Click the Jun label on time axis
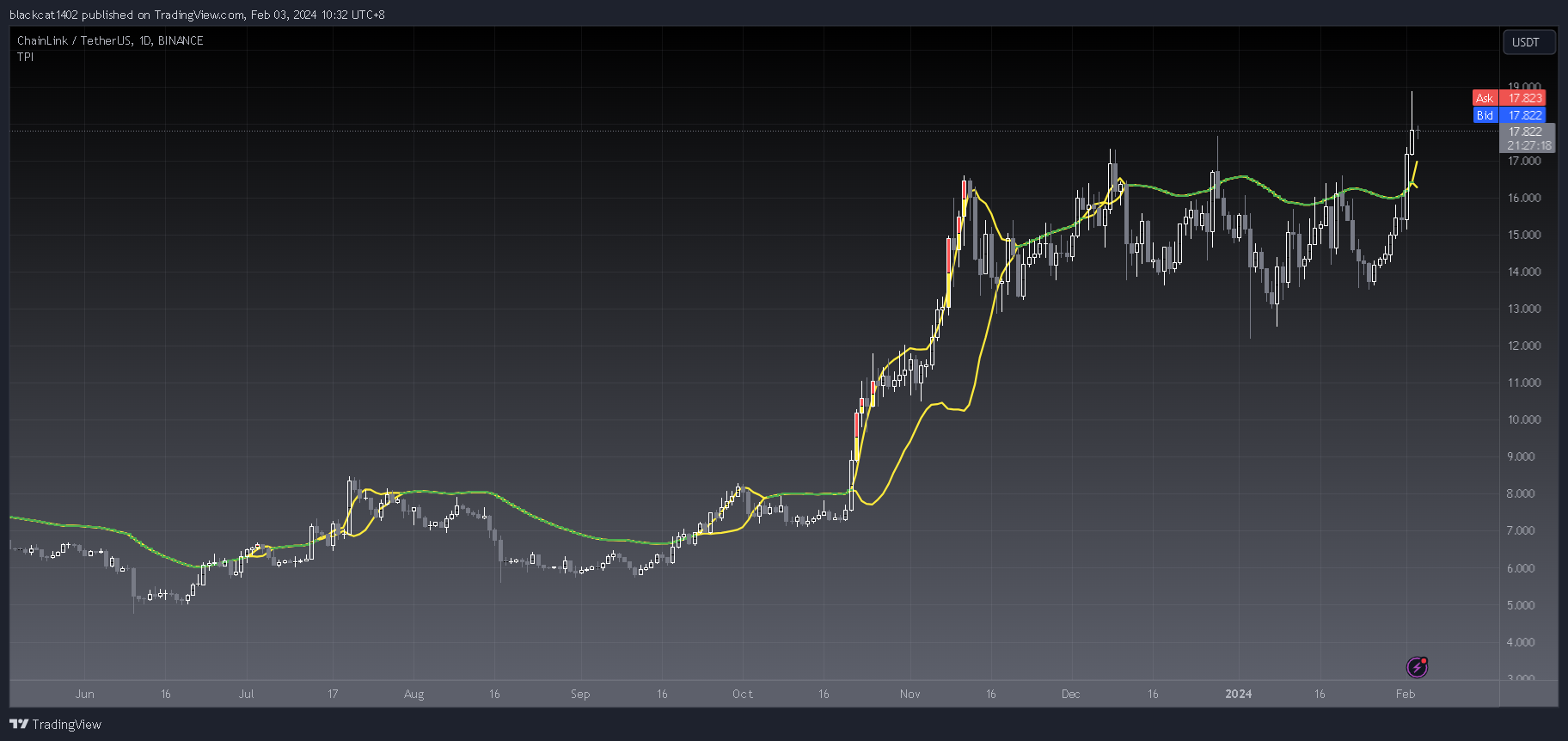1568x741 pixels. 84,694
